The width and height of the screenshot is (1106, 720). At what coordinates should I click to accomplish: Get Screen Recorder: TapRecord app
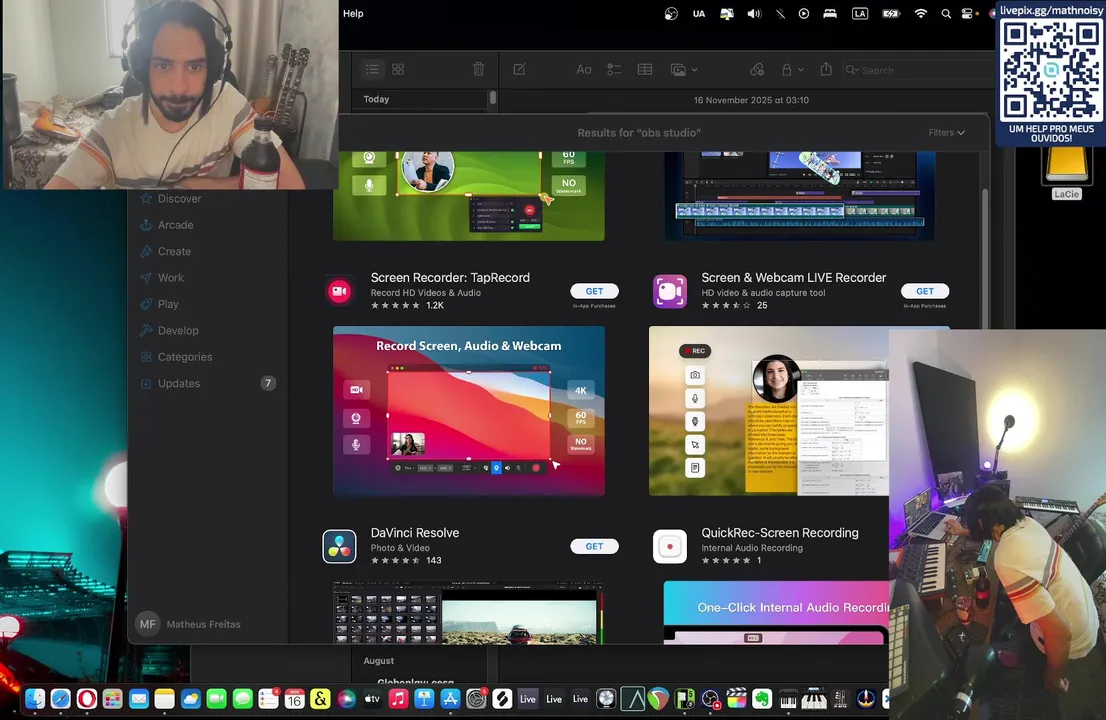594,291
